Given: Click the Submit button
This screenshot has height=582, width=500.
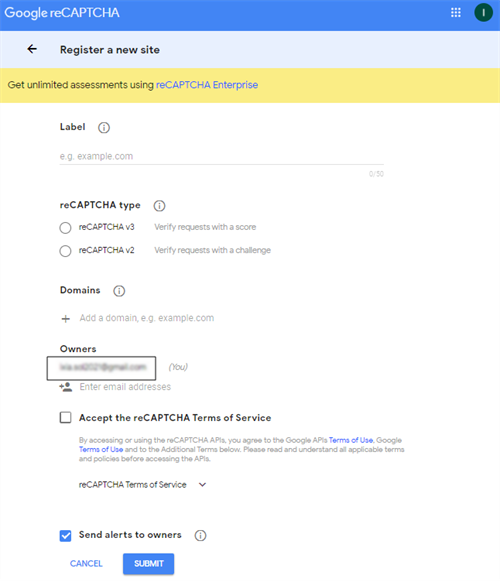Looking at the screenshot, I should coord(148,563).
